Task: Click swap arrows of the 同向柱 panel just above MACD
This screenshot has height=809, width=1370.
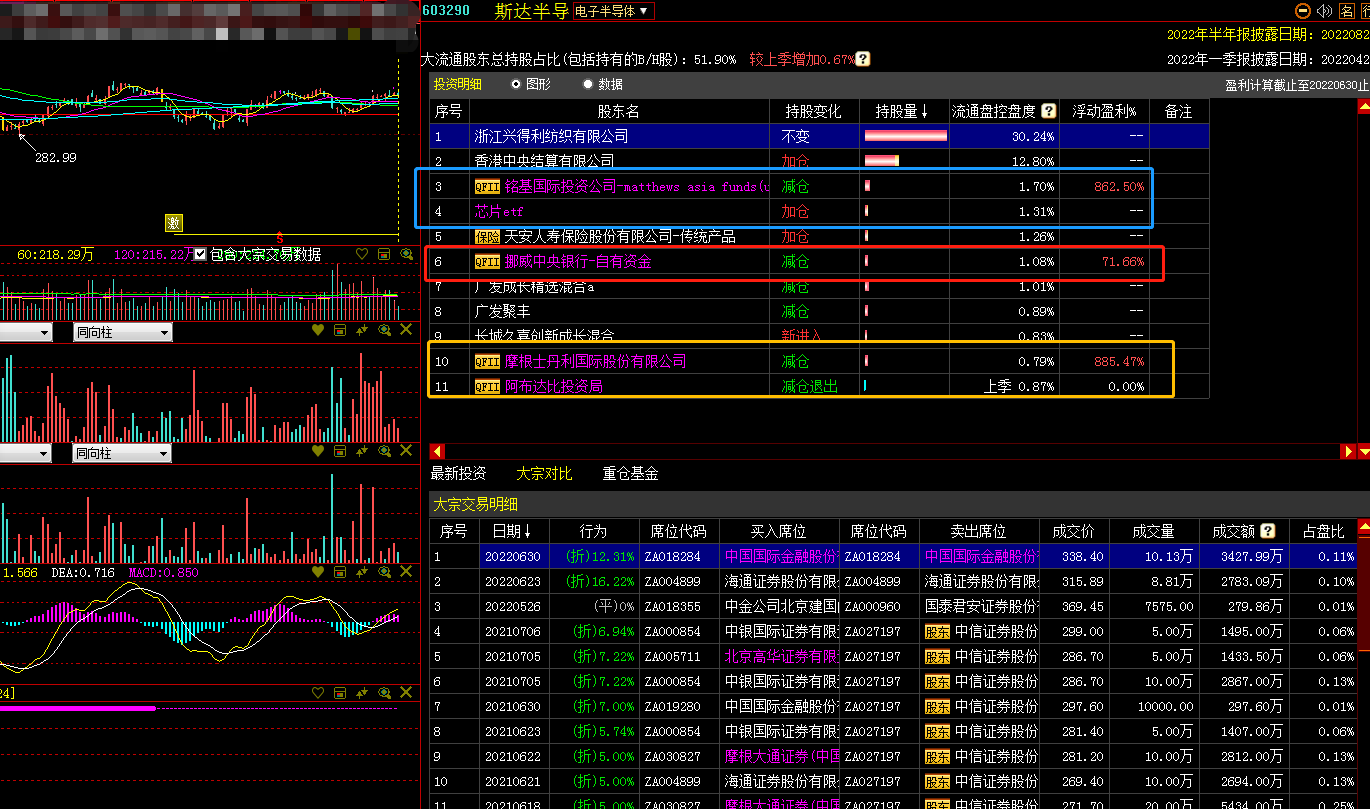Action: click(x=362, y=452)
